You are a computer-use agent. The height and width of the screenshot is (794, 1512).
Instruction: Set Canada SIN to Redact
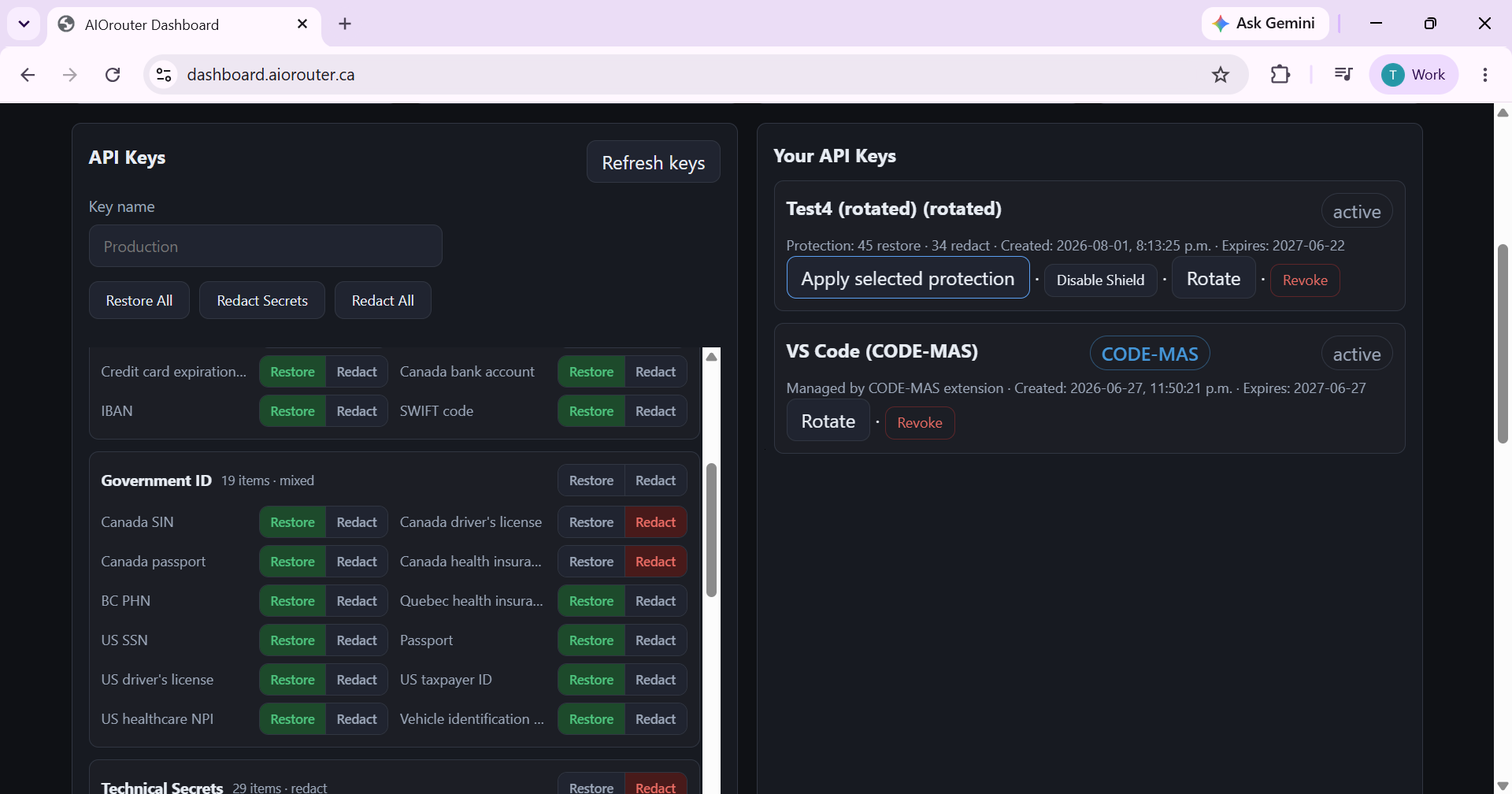pyautogui.click(x=357, y=522)
